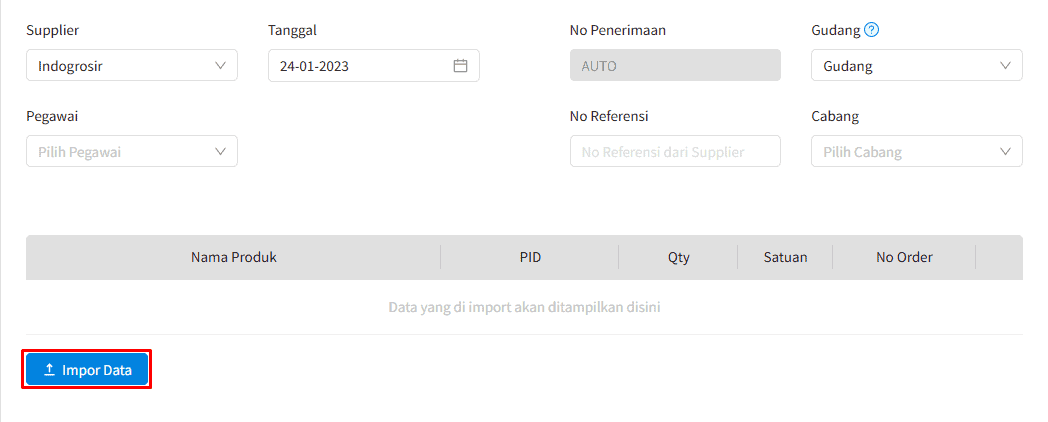Screen dimensions: 1048x422
Task: Open the Pilih Cabang dropdown
Action: pyautogui.click(x=916, y=151)
